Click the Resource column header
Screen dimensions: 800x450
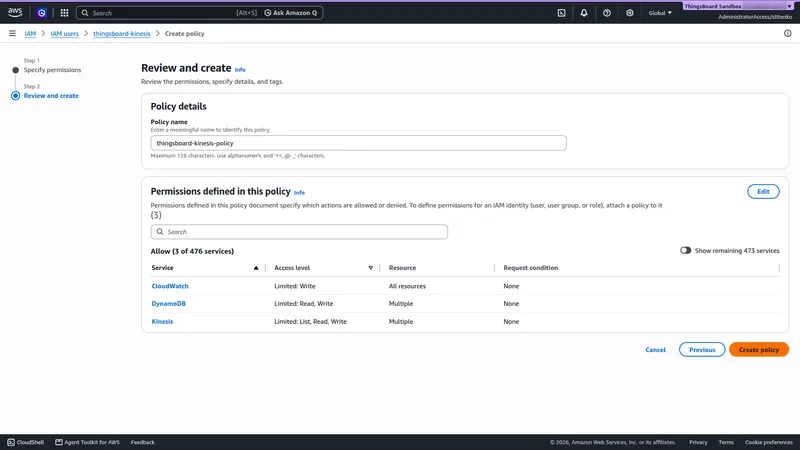tap(402, 268)
